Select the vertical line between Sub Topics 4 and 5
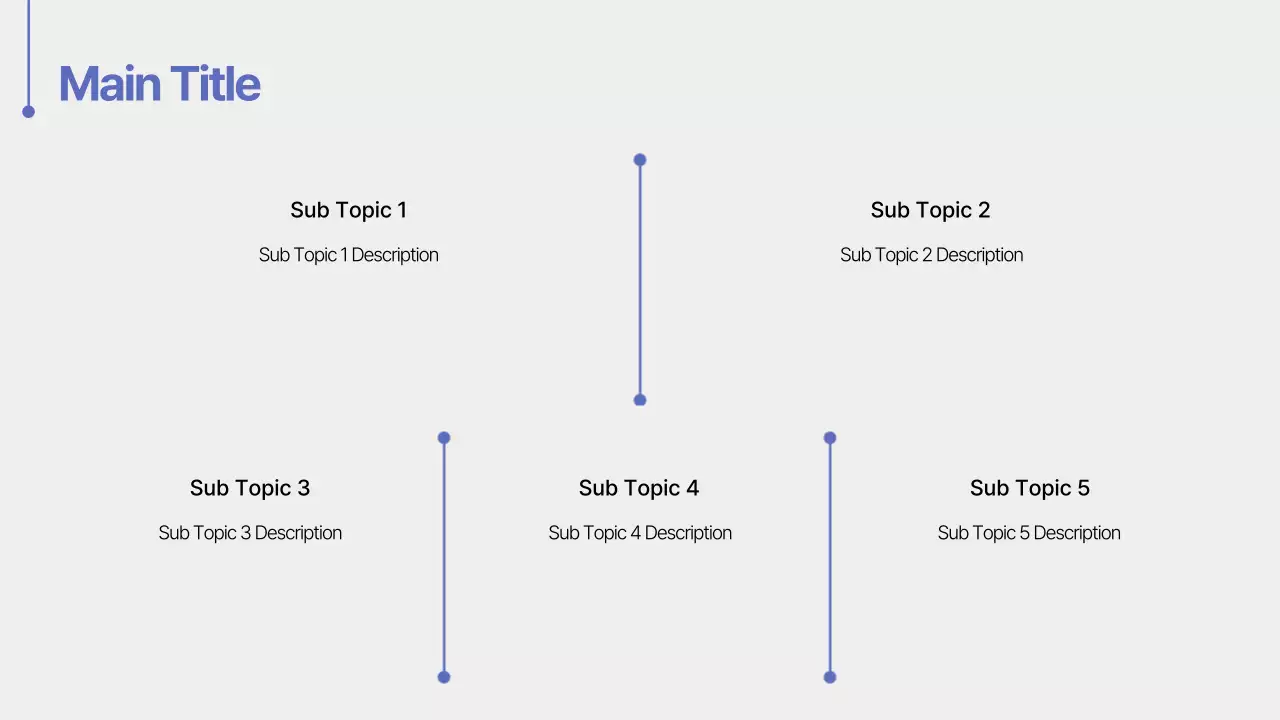 830,558
